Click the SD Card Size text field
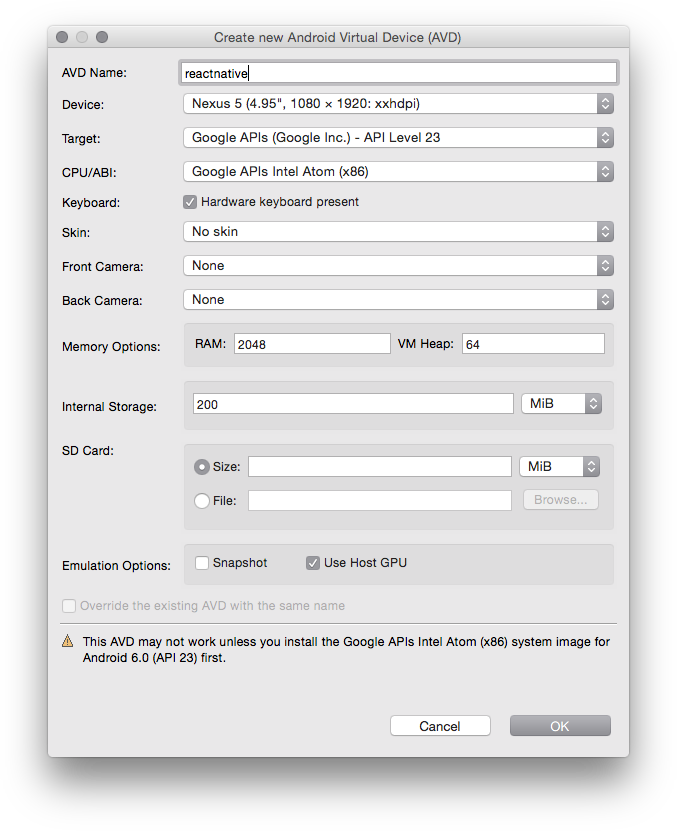The width and height of the screenshot is (677, 831). tap(379, 467)
